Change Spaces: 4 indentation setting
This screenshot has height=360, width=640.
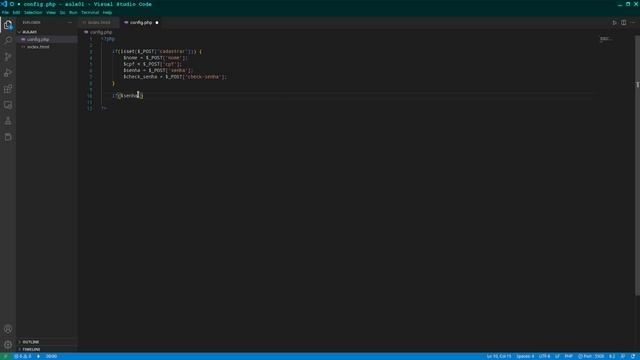click(525, 356)
